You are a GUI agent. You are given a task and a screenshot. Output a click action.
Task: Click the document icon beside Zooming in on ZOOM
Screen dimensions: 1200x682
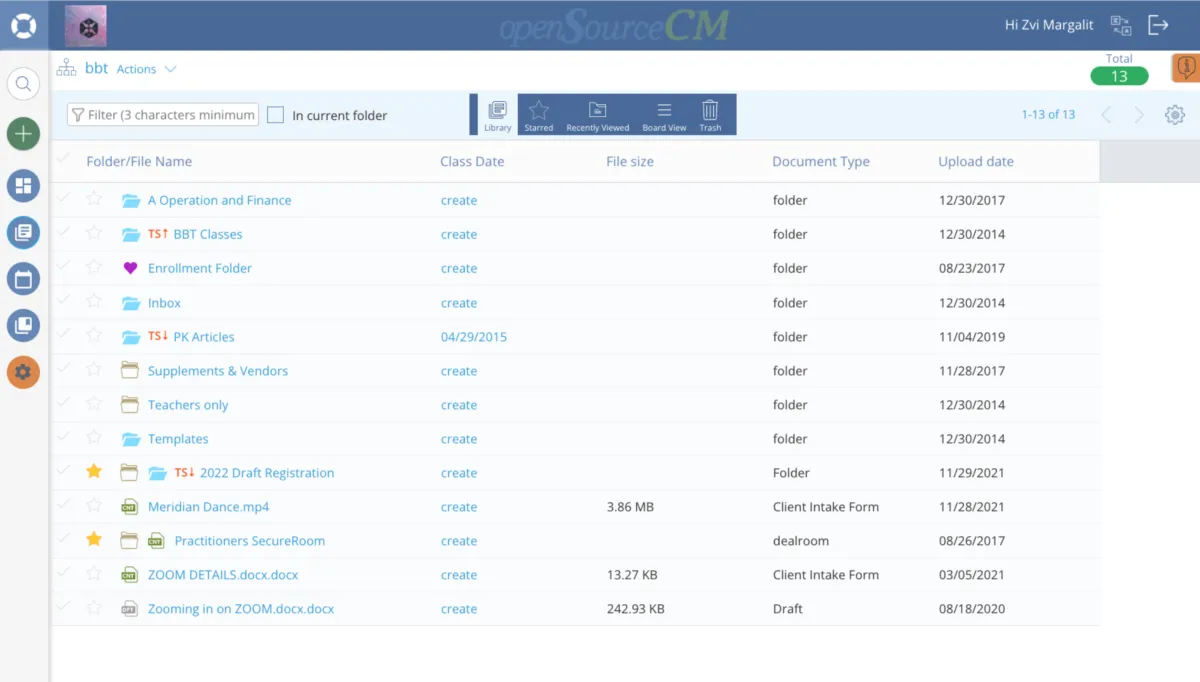(x=129, y=609)
